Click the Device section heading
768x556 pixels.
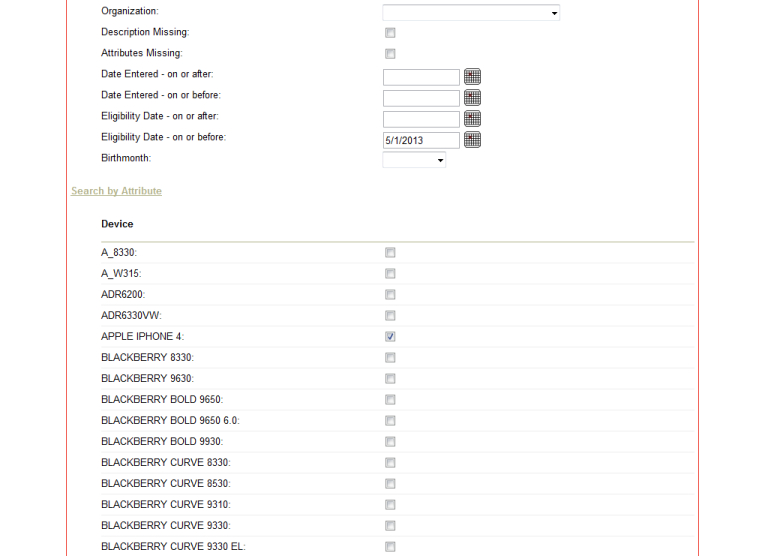coord(117,224)
